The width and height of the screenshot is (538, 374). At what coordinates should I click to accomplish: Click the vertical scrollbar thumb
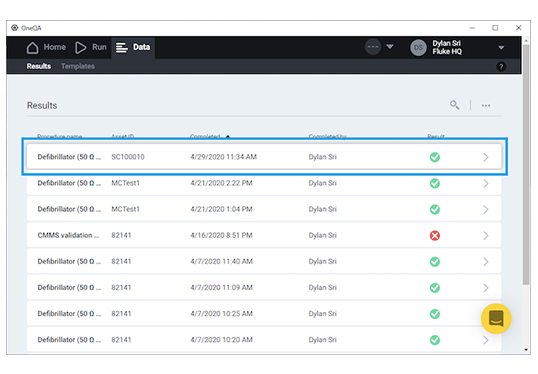[526, 164]
